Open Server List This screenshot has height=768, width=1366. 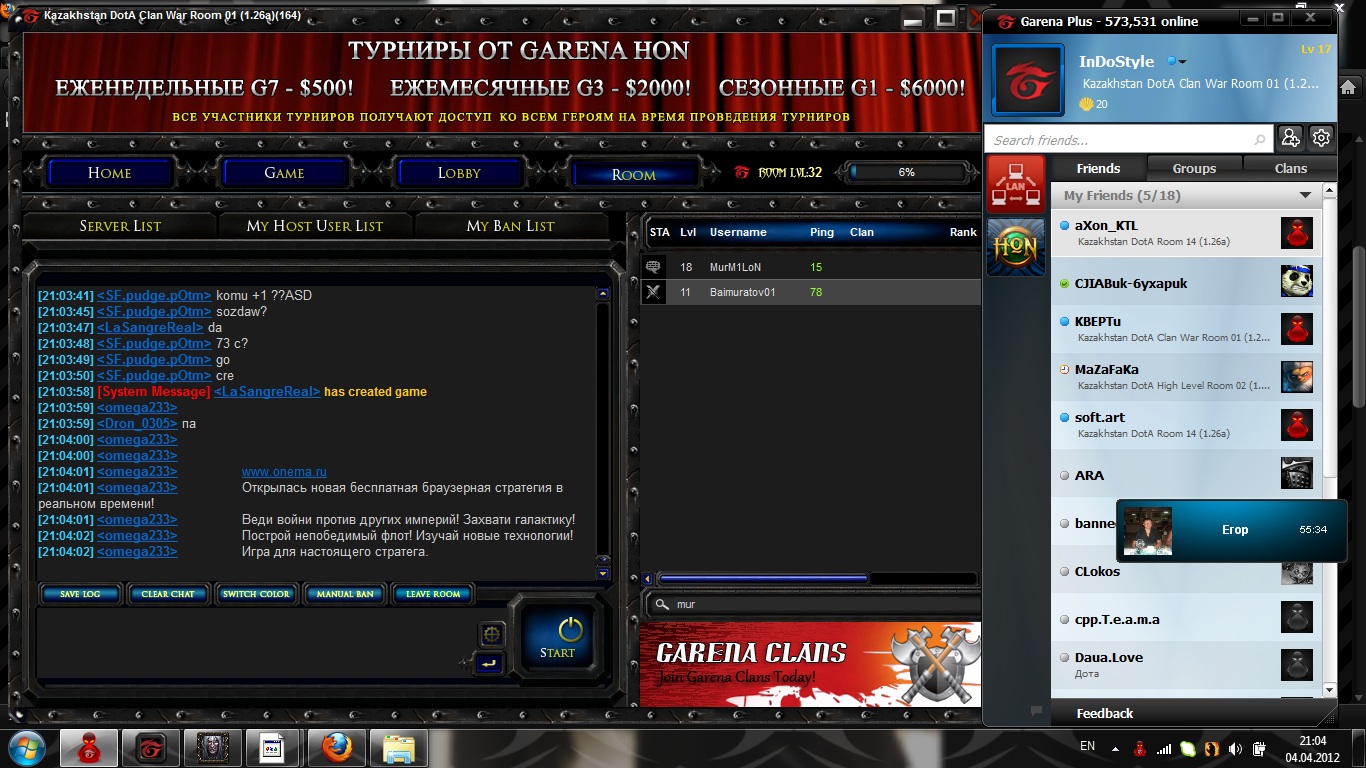point(120,226)
